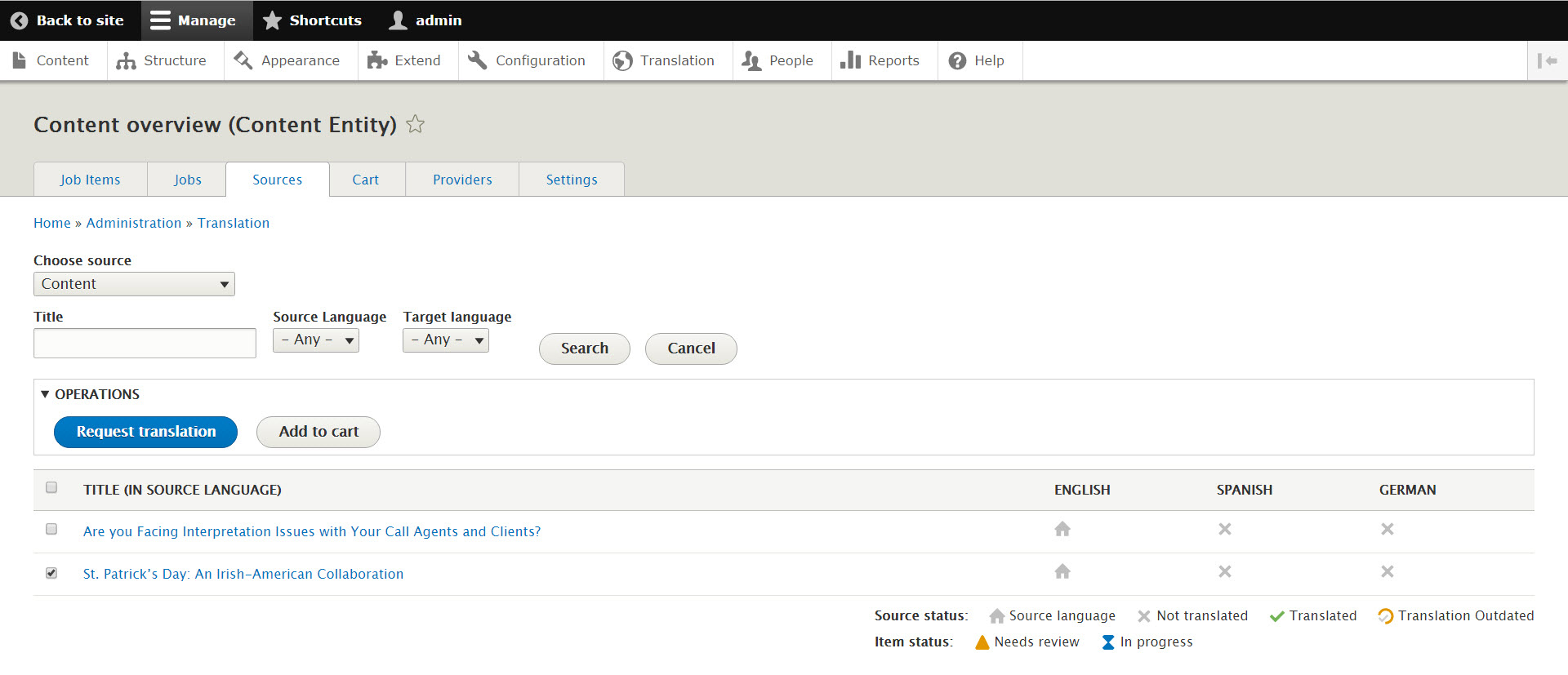Open the Providers tab
Screen dimensions: 1568x675
coord(462,180)
